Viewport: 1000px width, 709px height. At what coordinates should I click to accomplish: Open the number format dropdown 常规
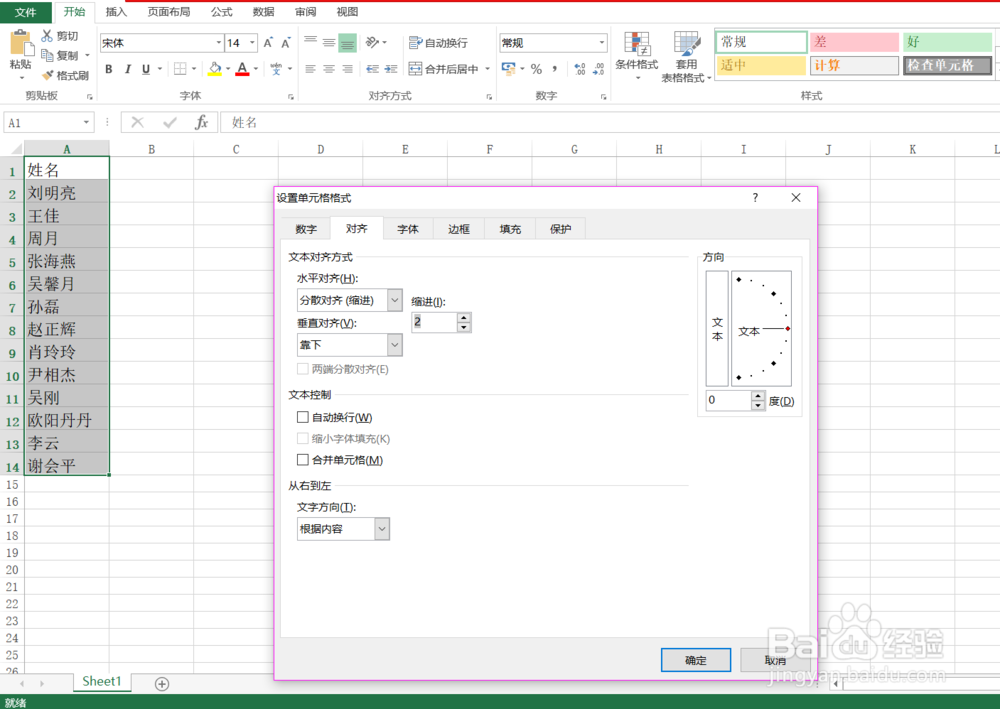pyautogui.click(x=601, y=43)
